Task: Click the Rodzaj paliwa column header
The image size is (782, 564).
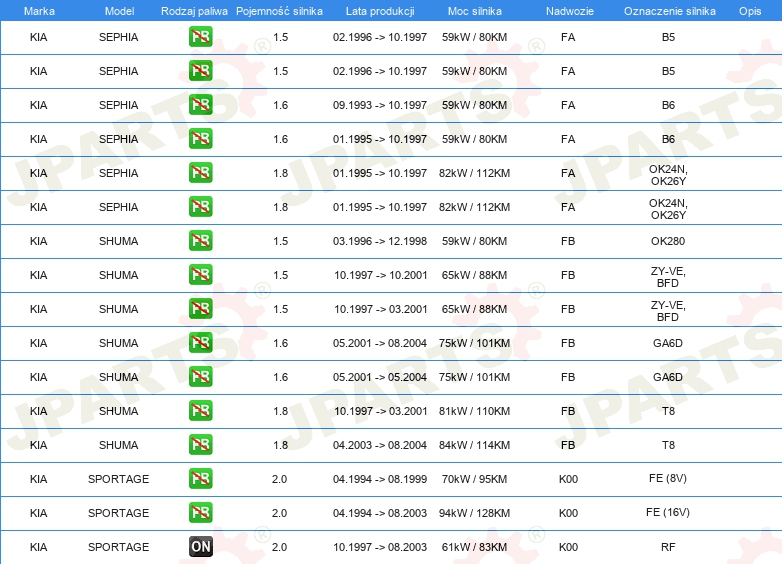Action: [x=194, y=11]
